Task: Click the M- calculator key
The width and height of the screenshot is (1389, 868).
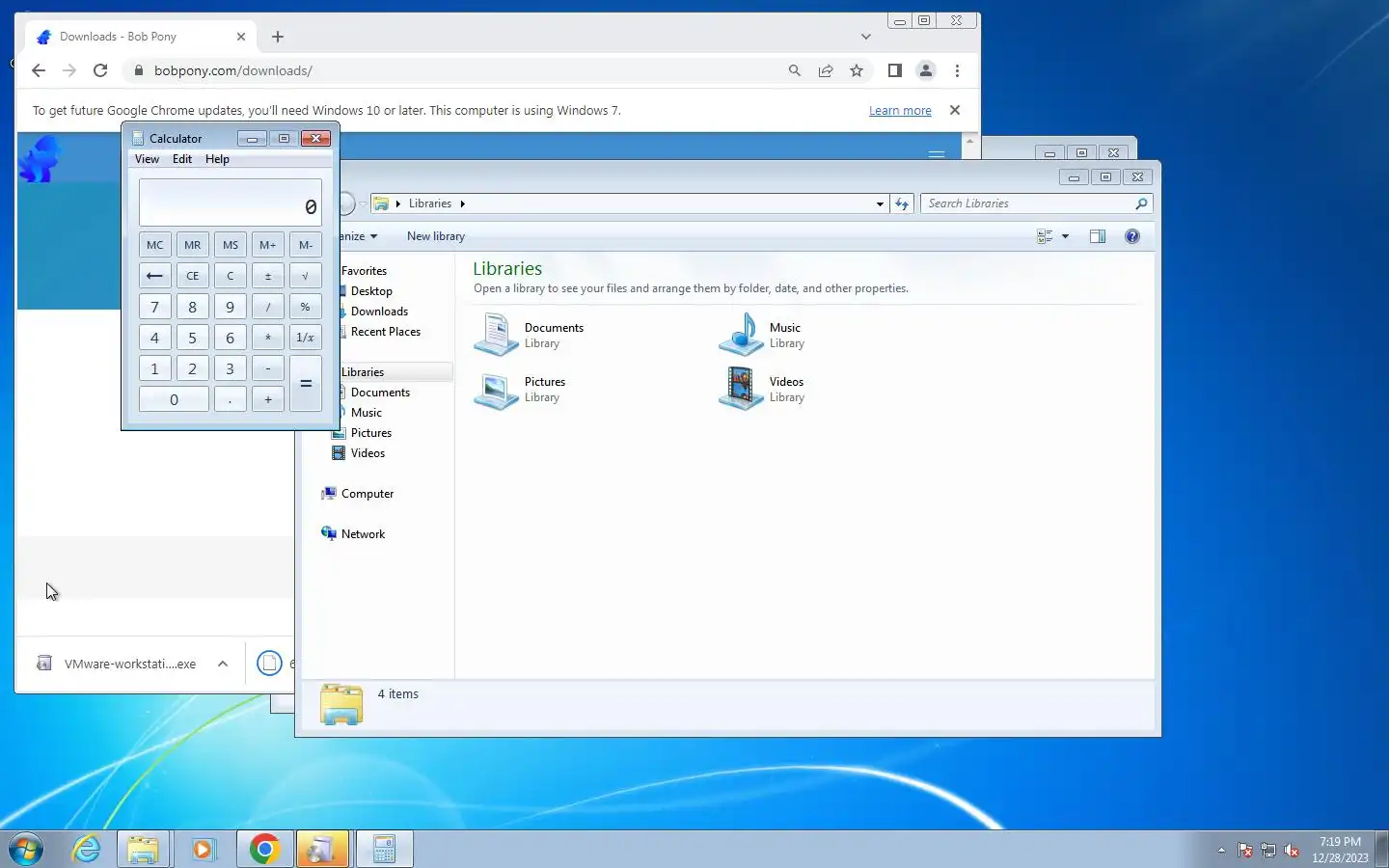Action: [x=305, y=245]
